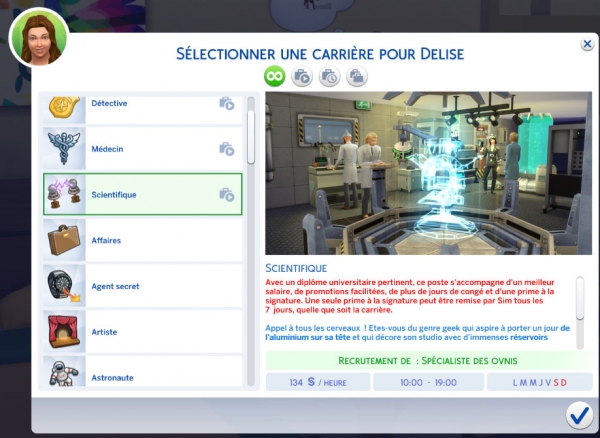
Task: Select the Scientifique career row
Action: click(143, 194)
